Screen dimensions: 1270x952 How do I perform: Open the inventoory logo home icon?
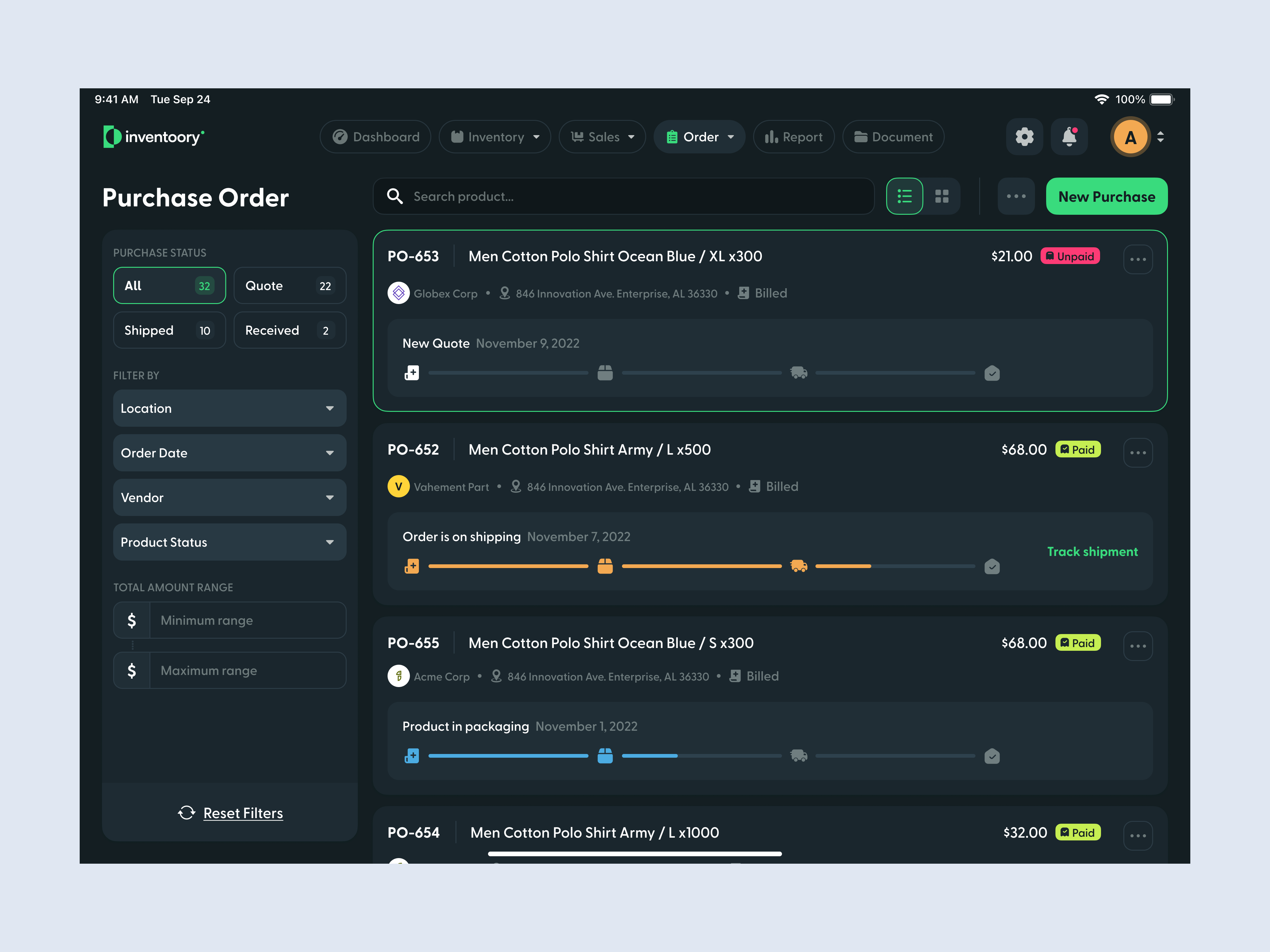113,137
